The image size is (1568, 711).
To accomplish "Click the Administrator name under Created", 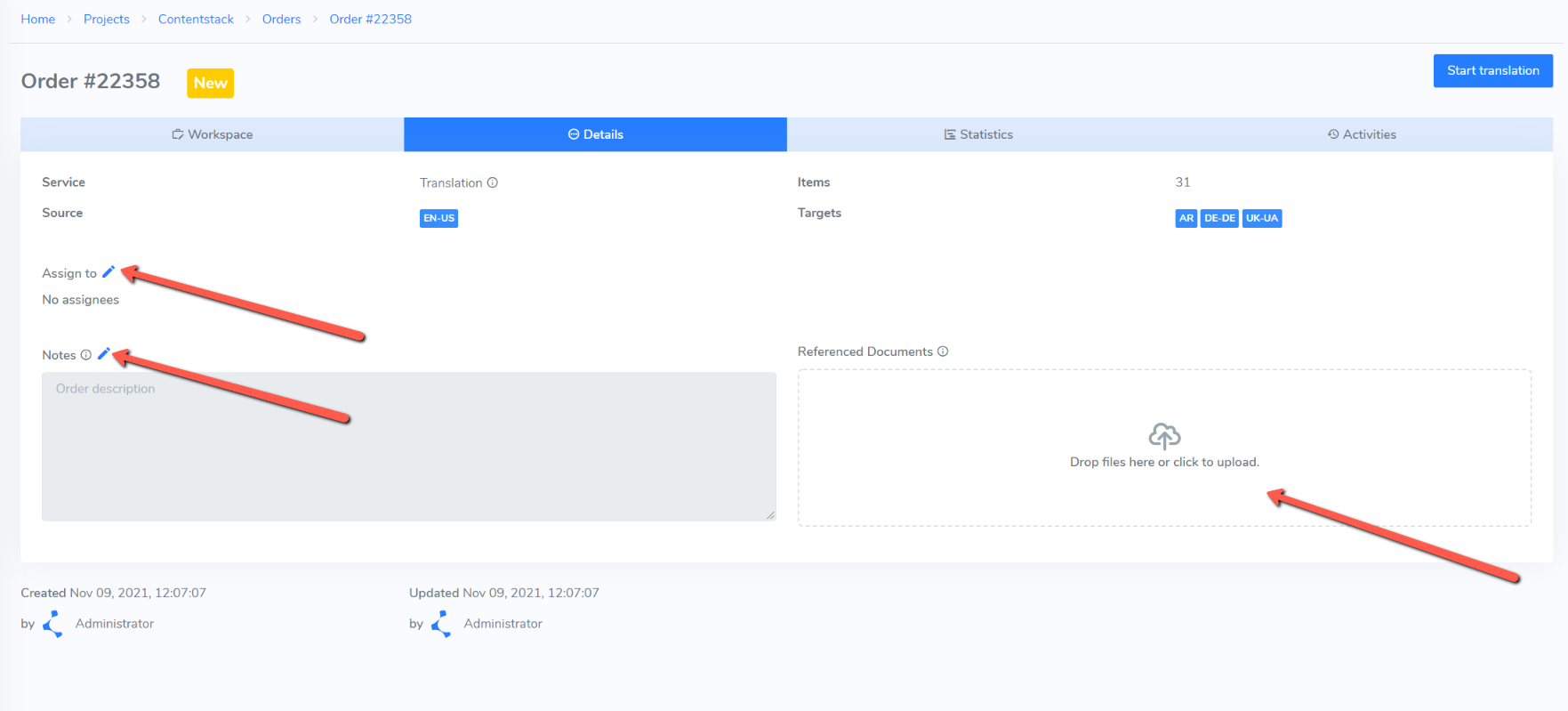I will click(115, 624).
